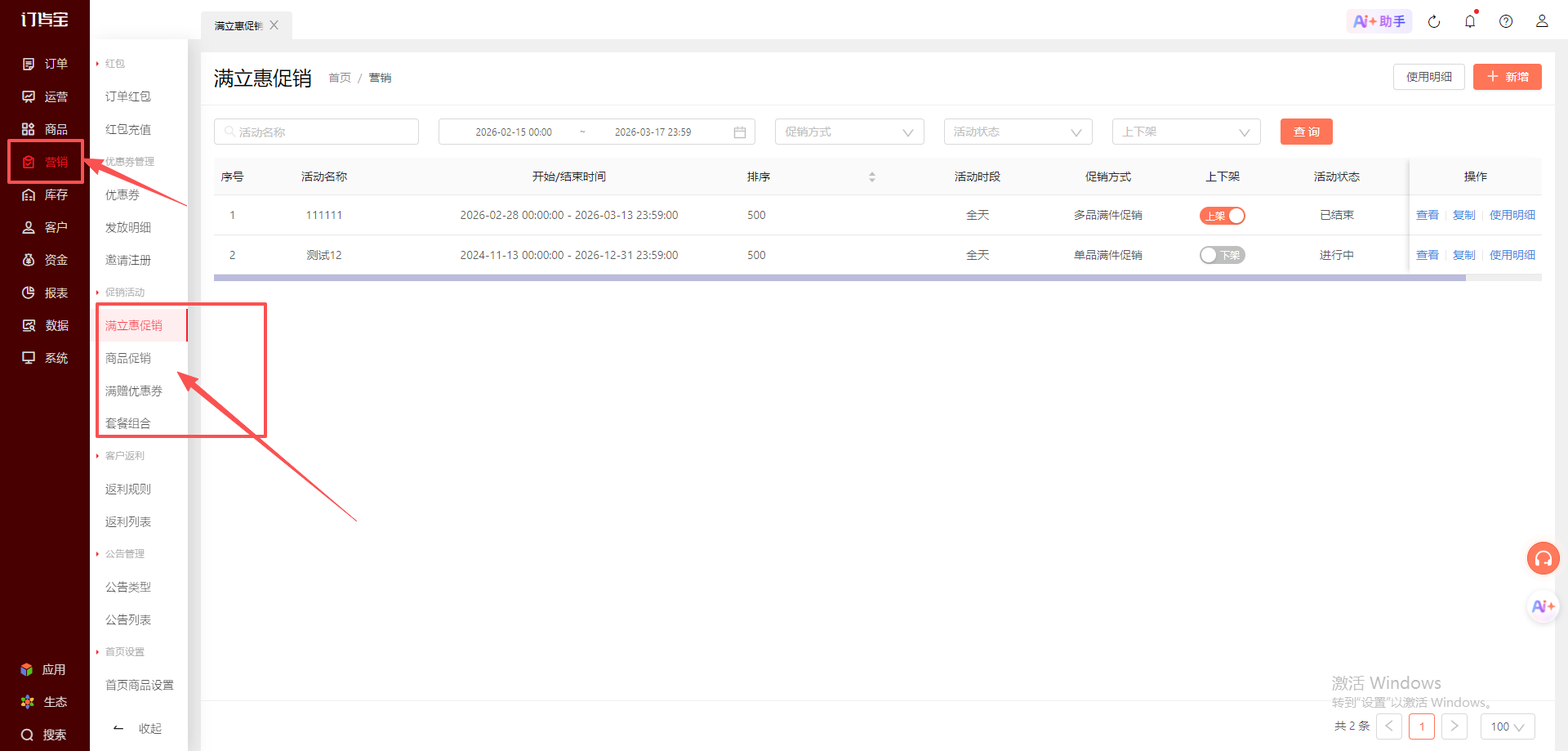Open the 订单 orders sidebar section
The width and height of the screenshot is (1568, 751).
coord(45,64)
